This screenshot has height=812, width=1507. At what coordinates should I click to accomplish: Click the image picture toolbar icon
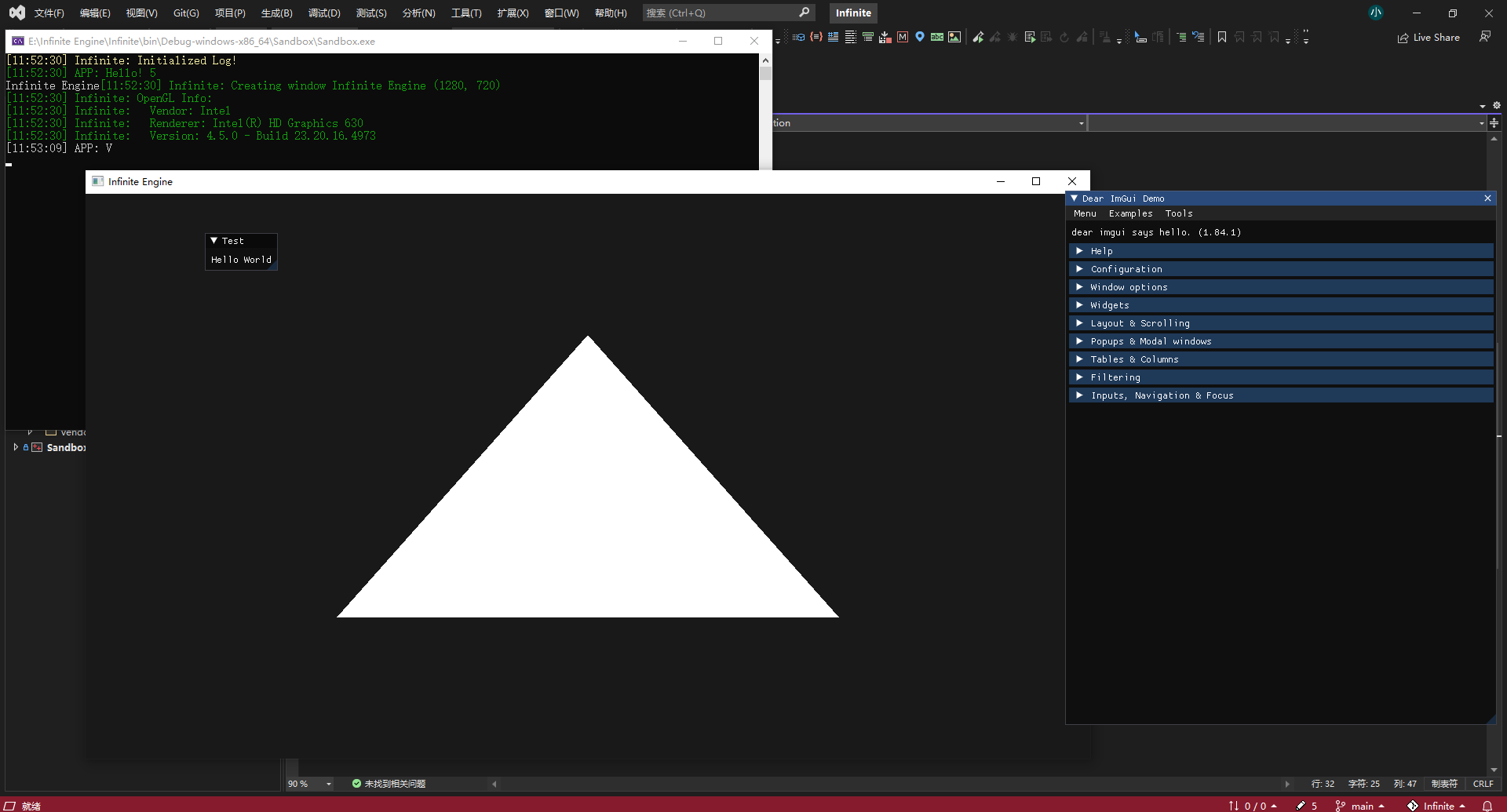pyautogui.click(x=954, y=37)
